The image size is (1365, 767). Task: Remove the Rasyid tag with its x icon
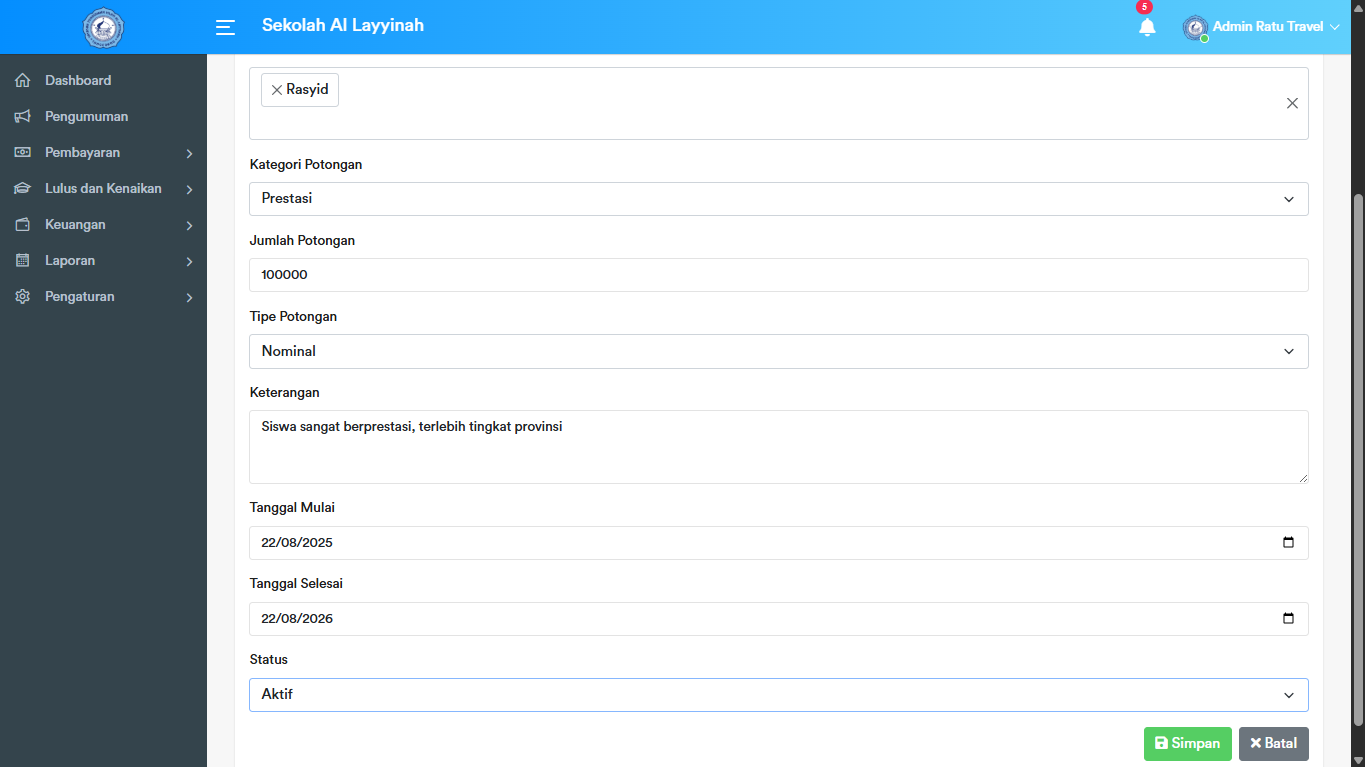point(277,90)
